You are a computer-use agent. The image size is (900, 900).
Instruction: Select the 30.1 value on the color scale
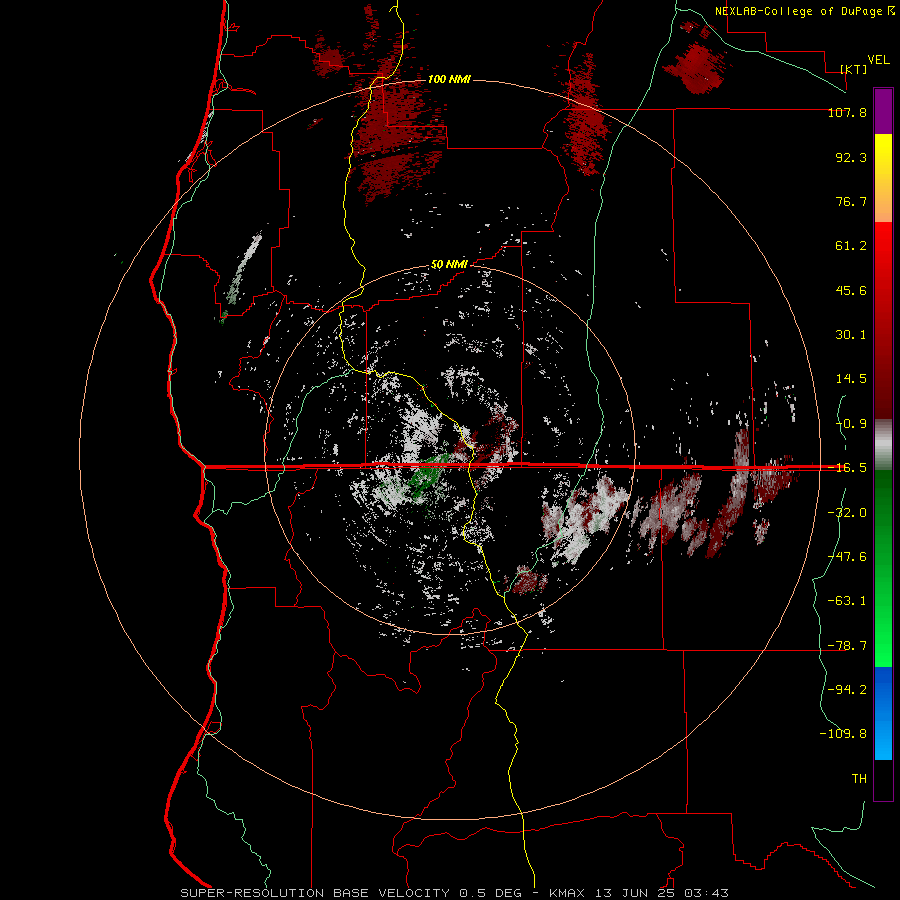point(851,335)
